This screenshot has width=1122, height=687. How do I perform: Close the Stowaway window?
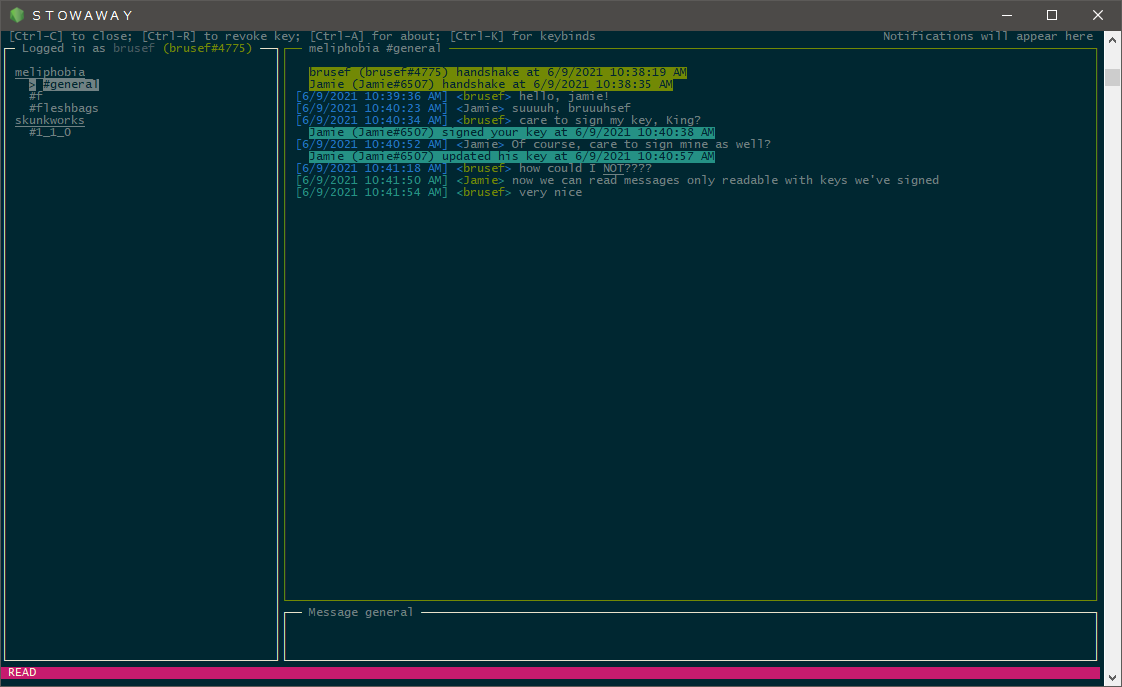pyautogui.click(x=1098, y=15)
